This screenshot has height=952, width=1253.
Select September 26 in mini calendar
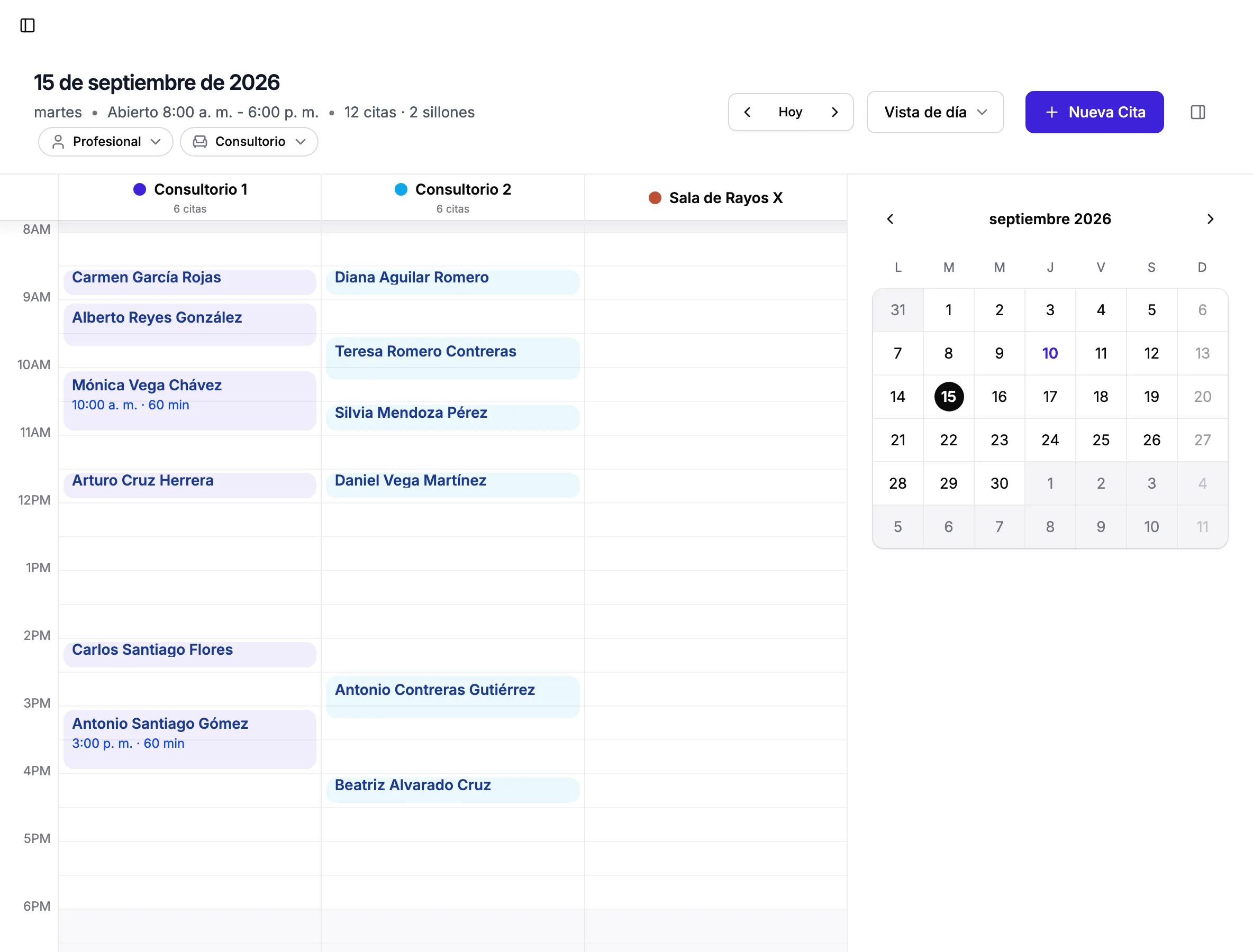(1151, 440)
